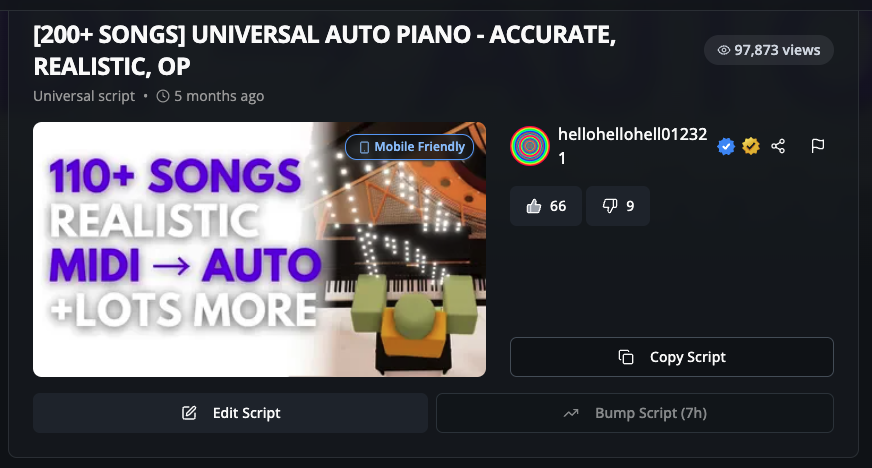This screenshot has width=872, height=468.
Task: Click the blue verified checkmark badge
Action: tap(726, 146)
